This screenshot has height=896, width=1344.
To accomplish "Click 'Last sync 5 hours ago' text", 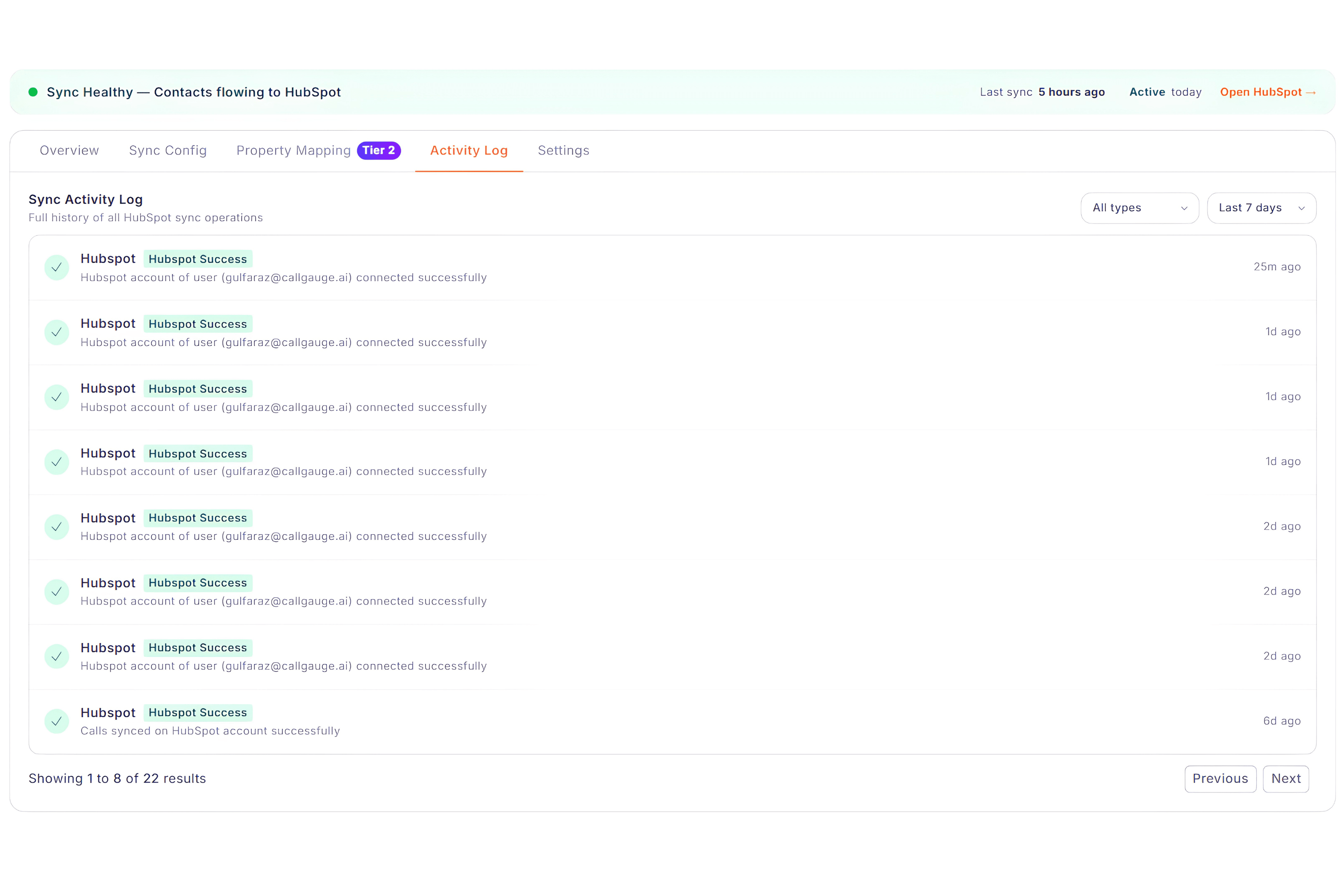I will 1042,92.
